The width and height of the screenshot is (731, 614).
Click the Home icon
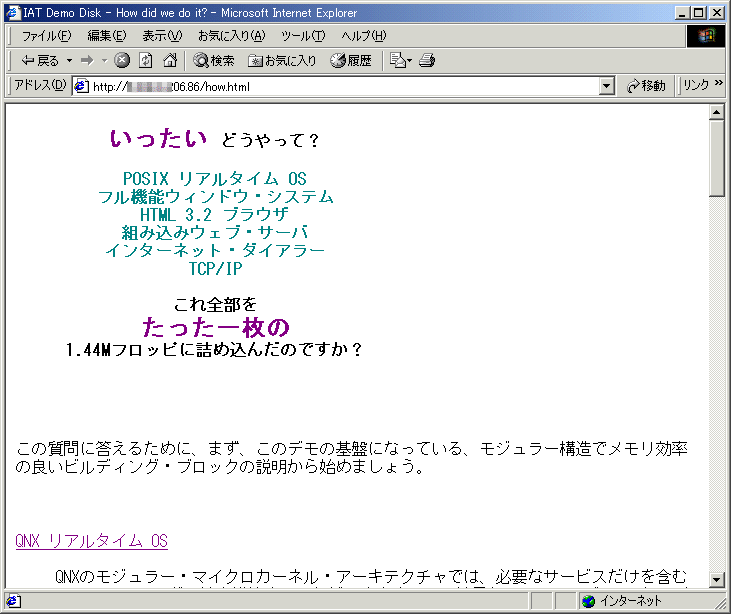170,60
